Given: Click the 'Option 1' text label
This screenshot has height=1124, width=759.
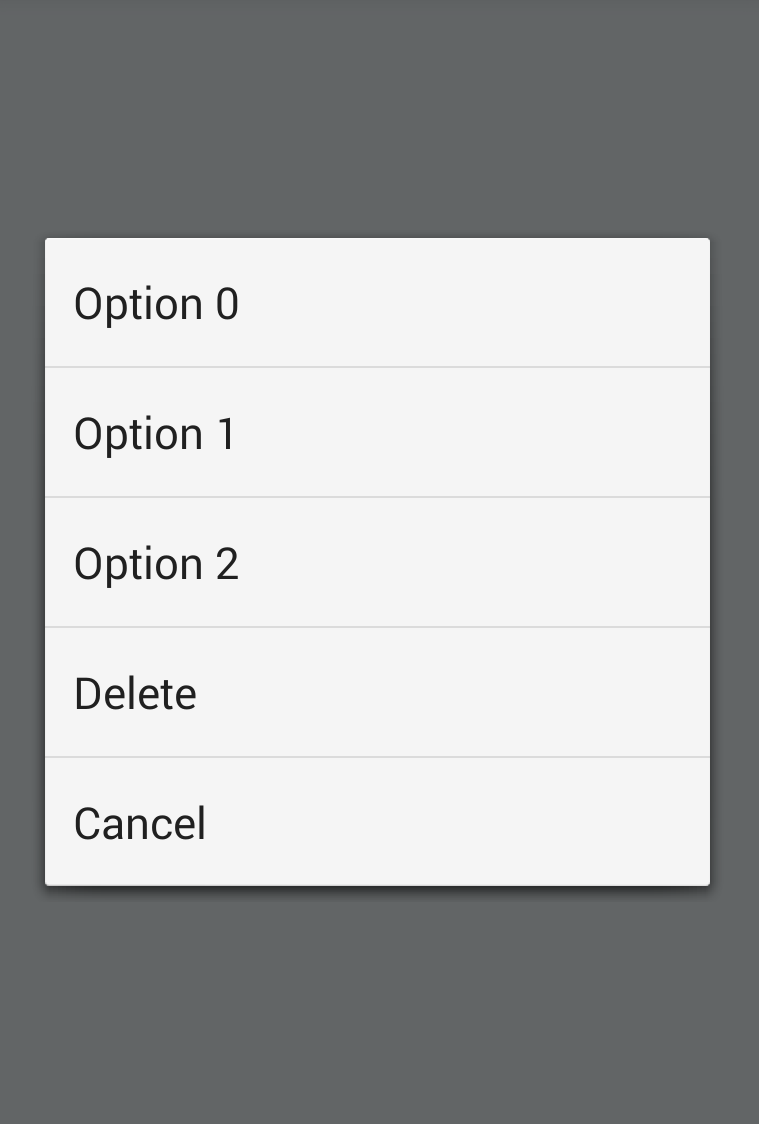Looking at the screenshot, I should [155, 434].
